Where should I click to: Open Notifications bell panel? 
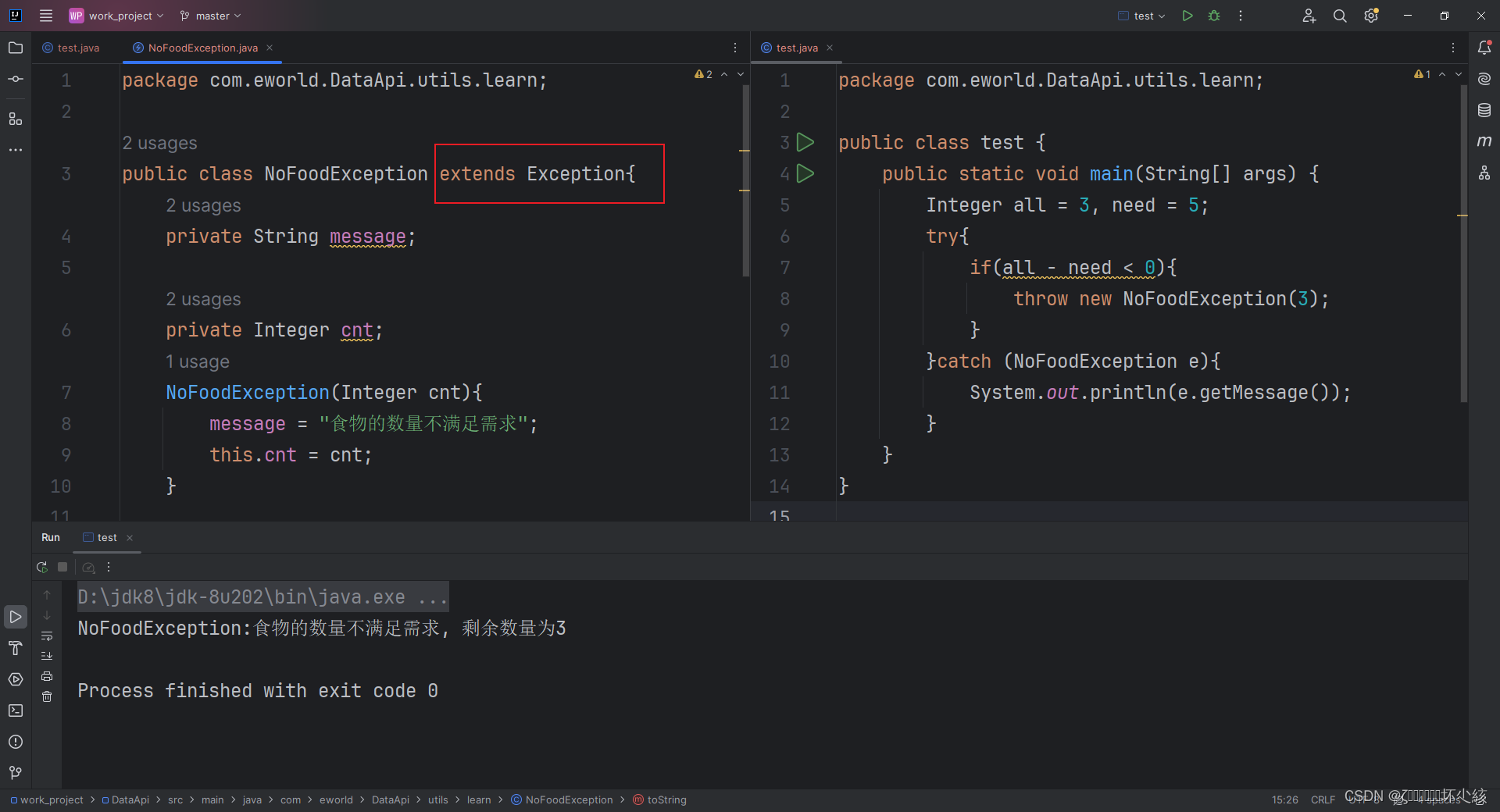[1484, 48]
